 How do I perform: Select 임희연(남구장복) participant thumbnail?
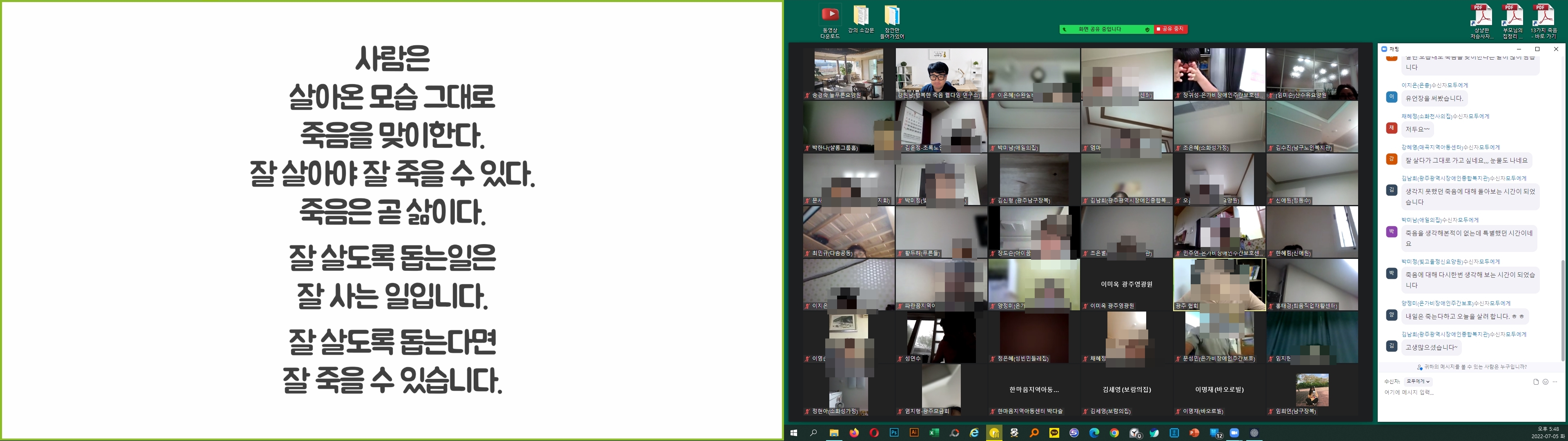pyautogui.click(x=1312, y=390)
